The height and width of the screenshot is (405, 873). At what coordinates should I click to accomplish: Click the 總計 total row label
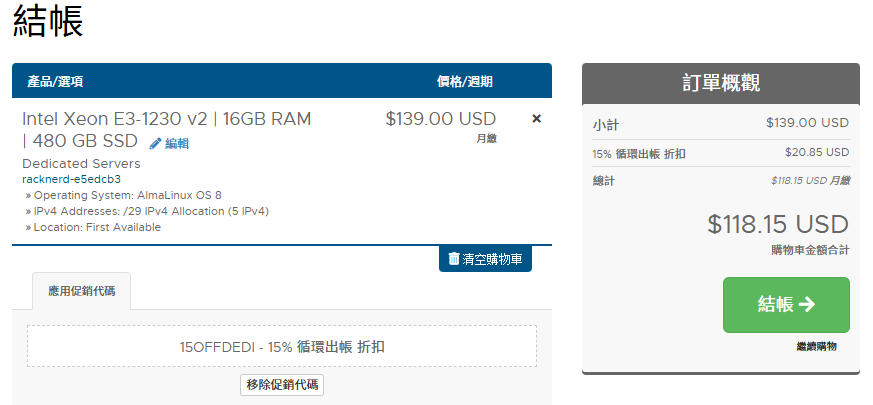pos(605,181)
